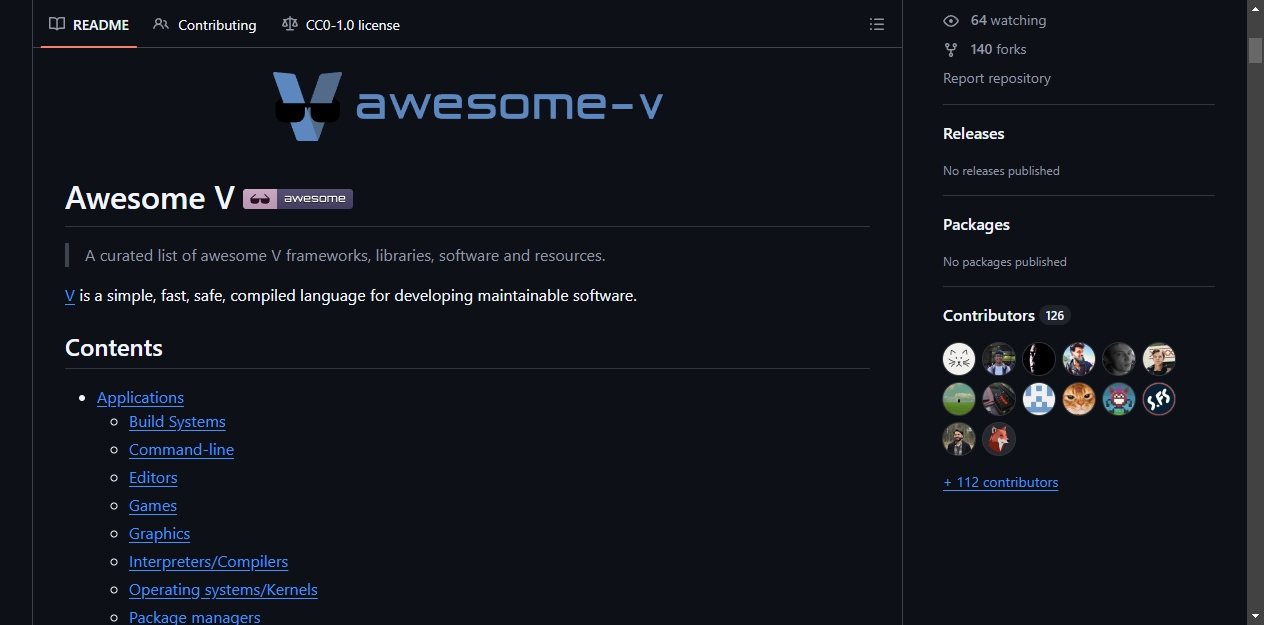The height and width of the screenshot is (625, 1264).
Task: Click the scrollbar down arrow
Action: pyautogui.click(x=1255, y=616)
